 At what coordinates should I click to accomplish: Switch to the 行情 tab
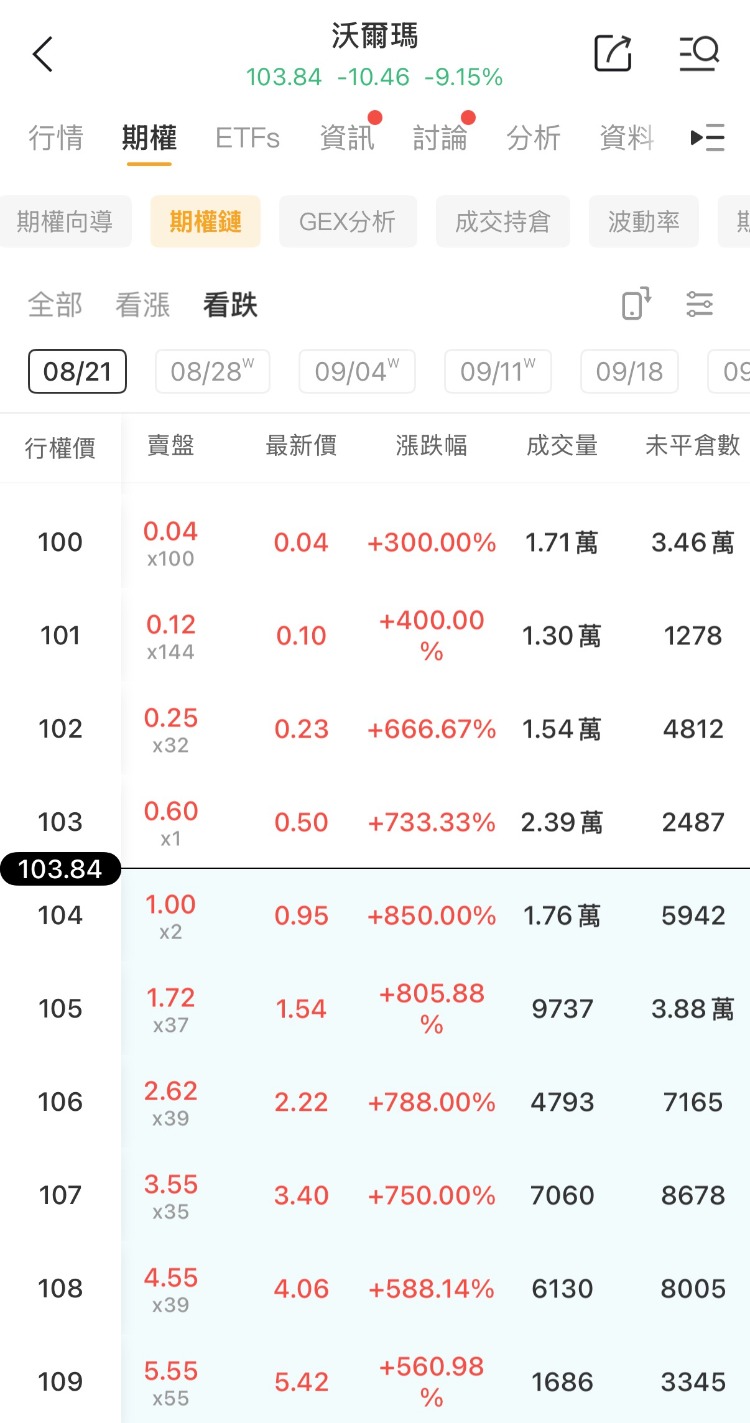tap(56, 138)
